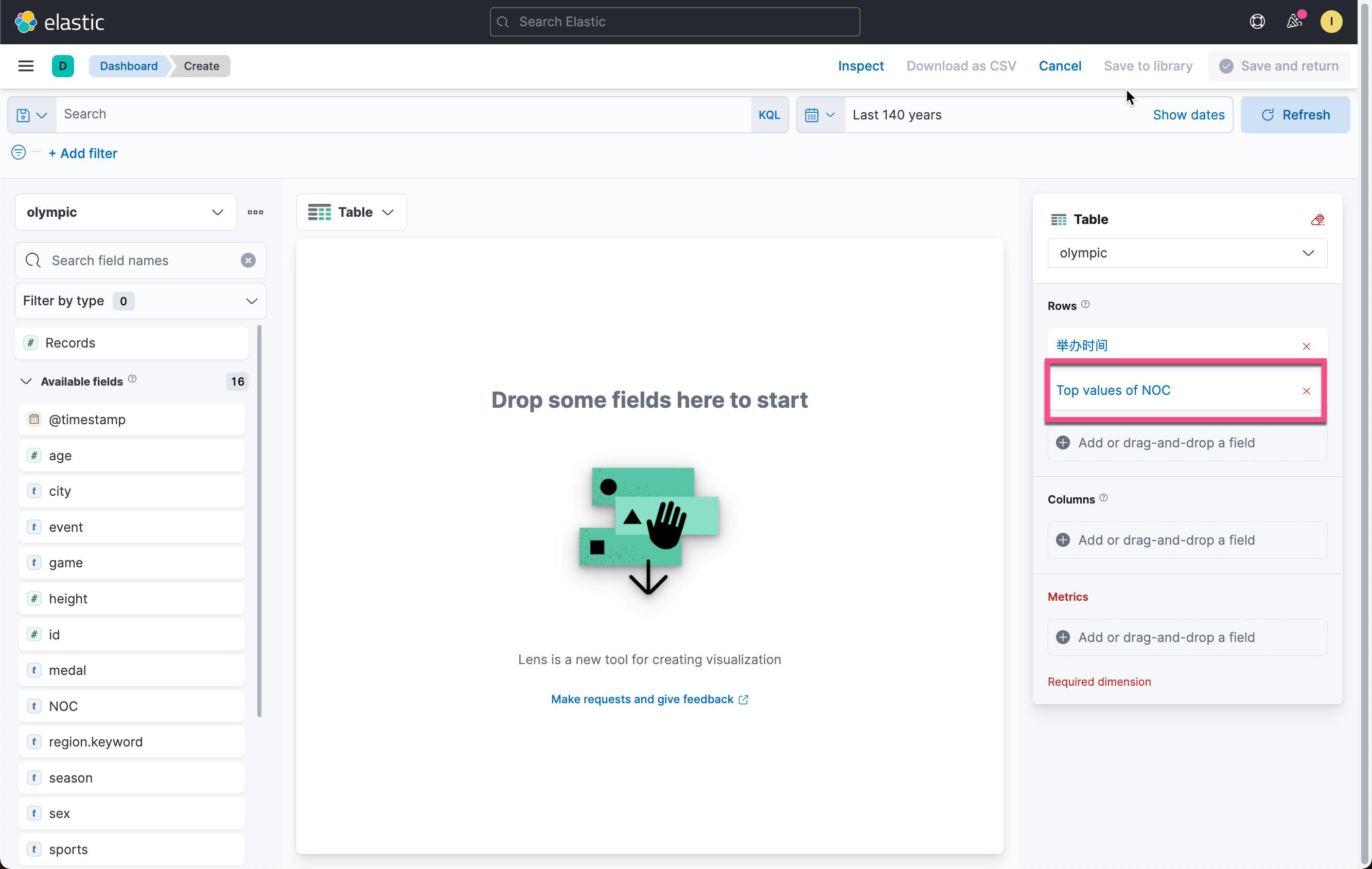
Task: Click Save to library
Action: 1148,66
